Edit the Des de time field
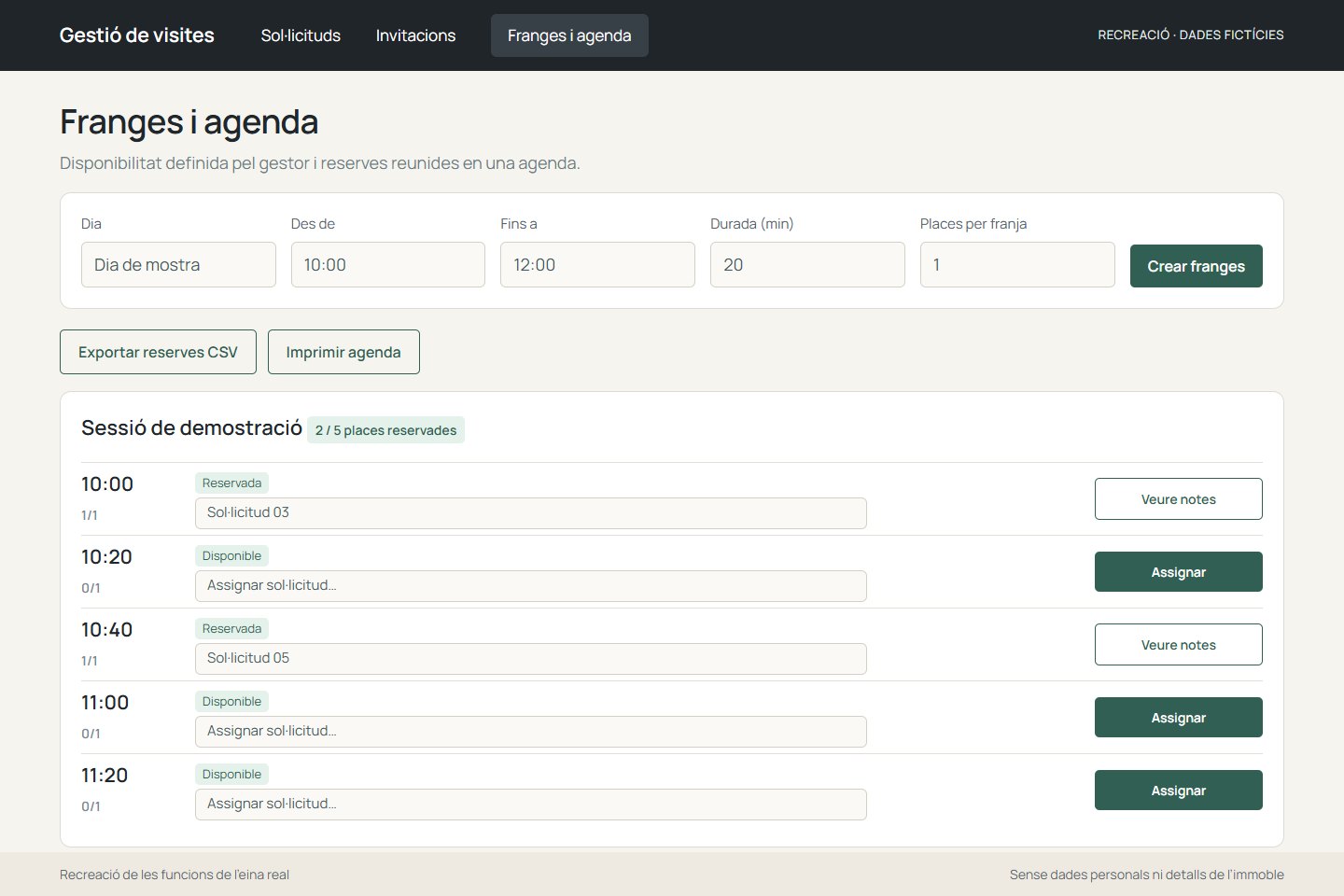Screen dimensions: 1344x896 coord(388,265)
